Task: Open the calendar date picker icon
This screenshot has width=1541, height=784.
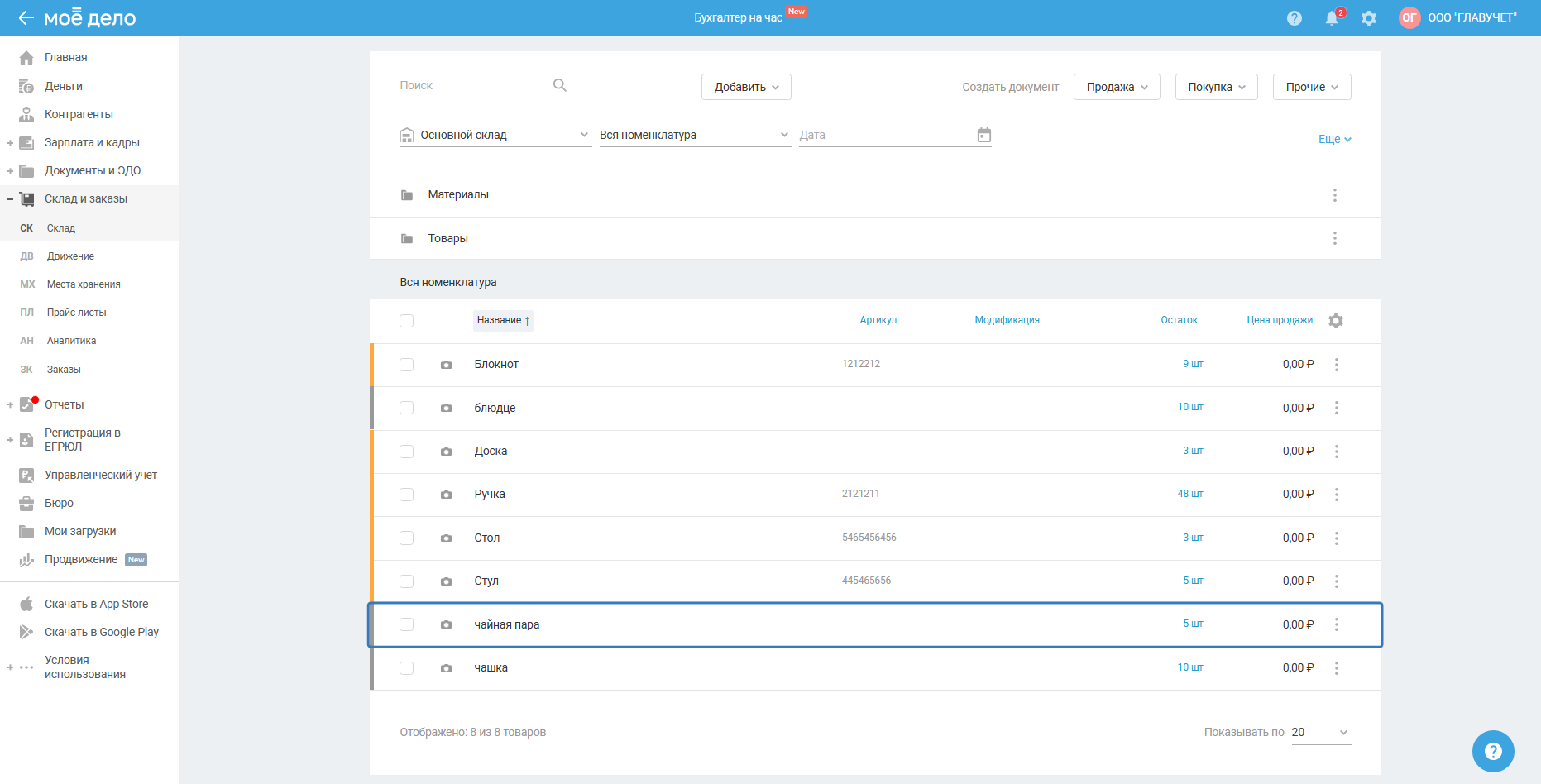Action: (x=984, y=135)
